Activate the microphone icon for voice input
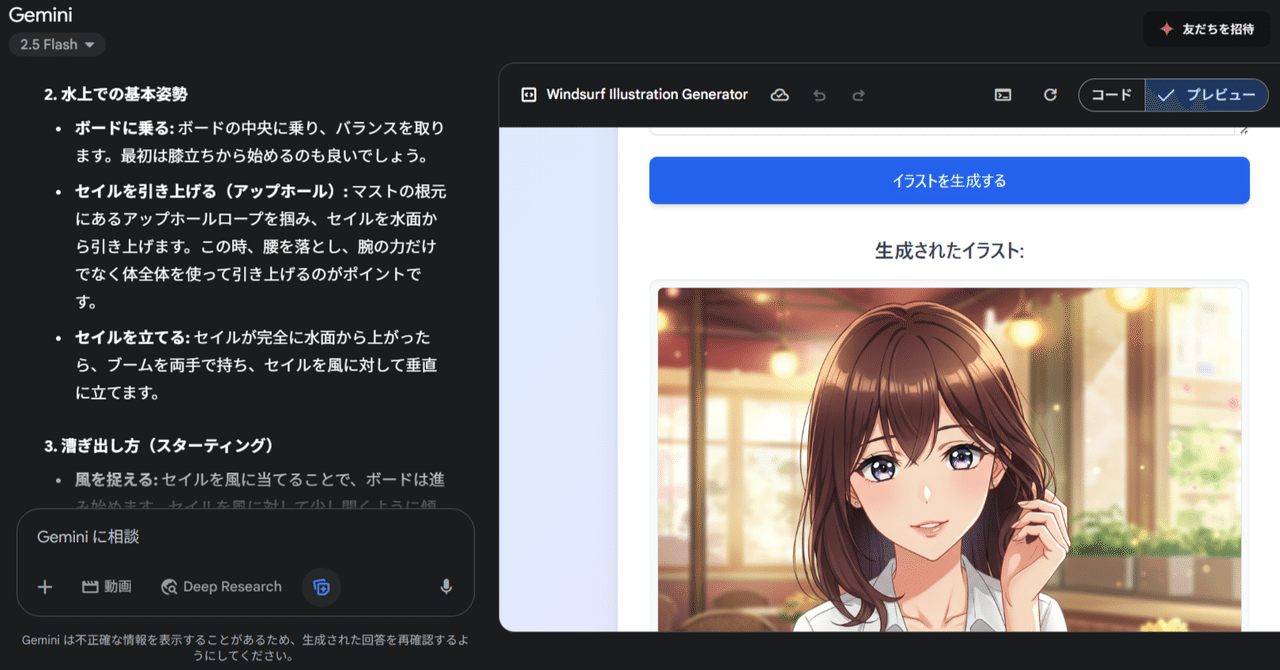1280x670 pixels. pos(446,587)
